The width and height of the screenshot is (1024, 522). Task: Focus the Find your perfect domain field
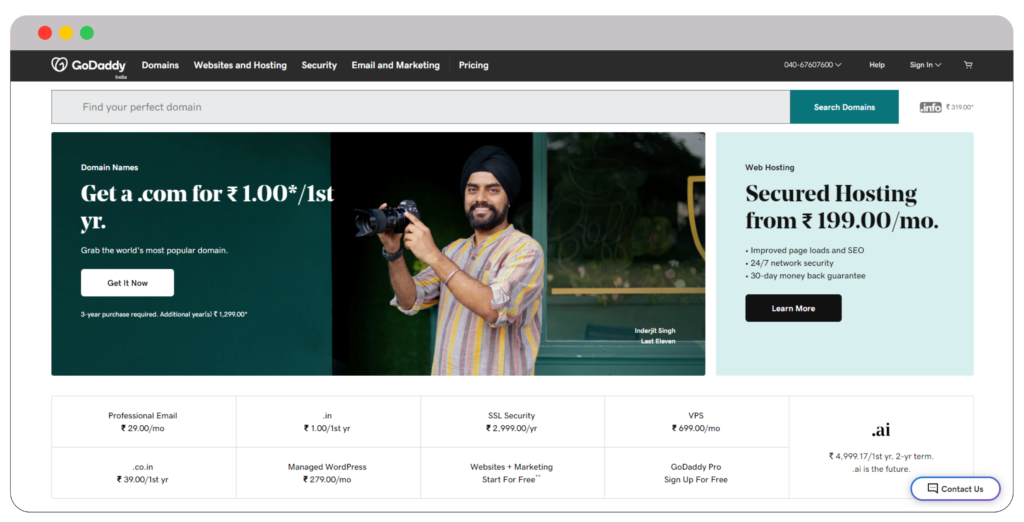[421, 106]
